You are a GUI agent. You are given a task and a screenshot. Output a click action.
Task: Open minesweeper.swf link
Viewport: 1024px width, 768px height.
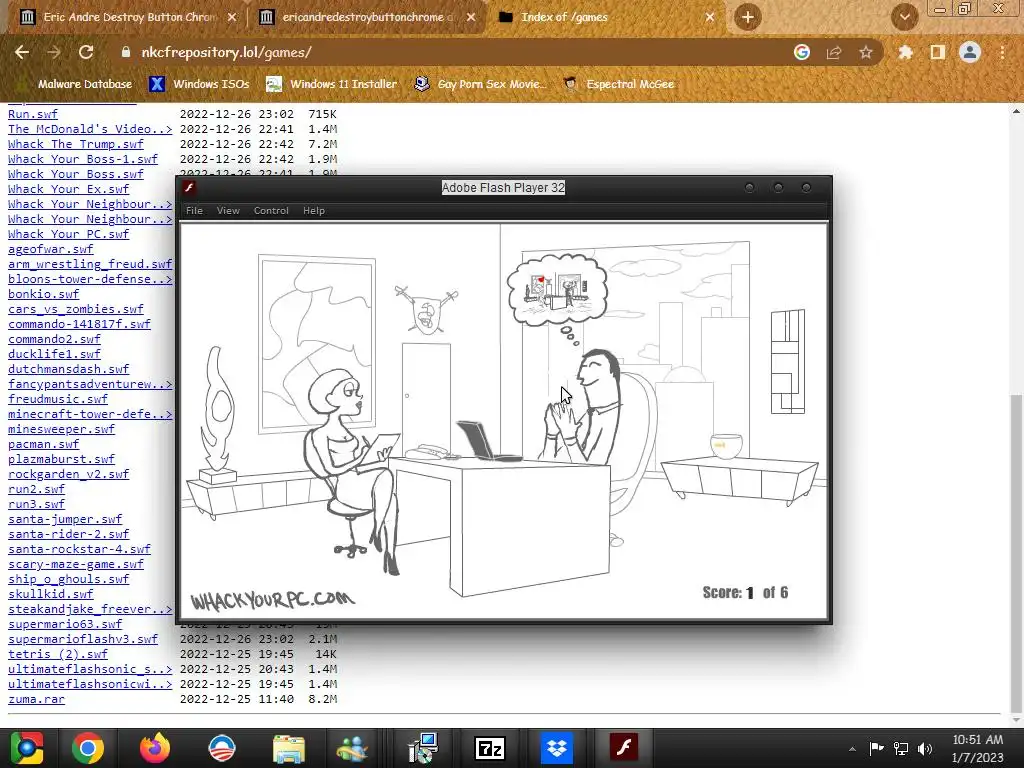(x=61, y=429)
